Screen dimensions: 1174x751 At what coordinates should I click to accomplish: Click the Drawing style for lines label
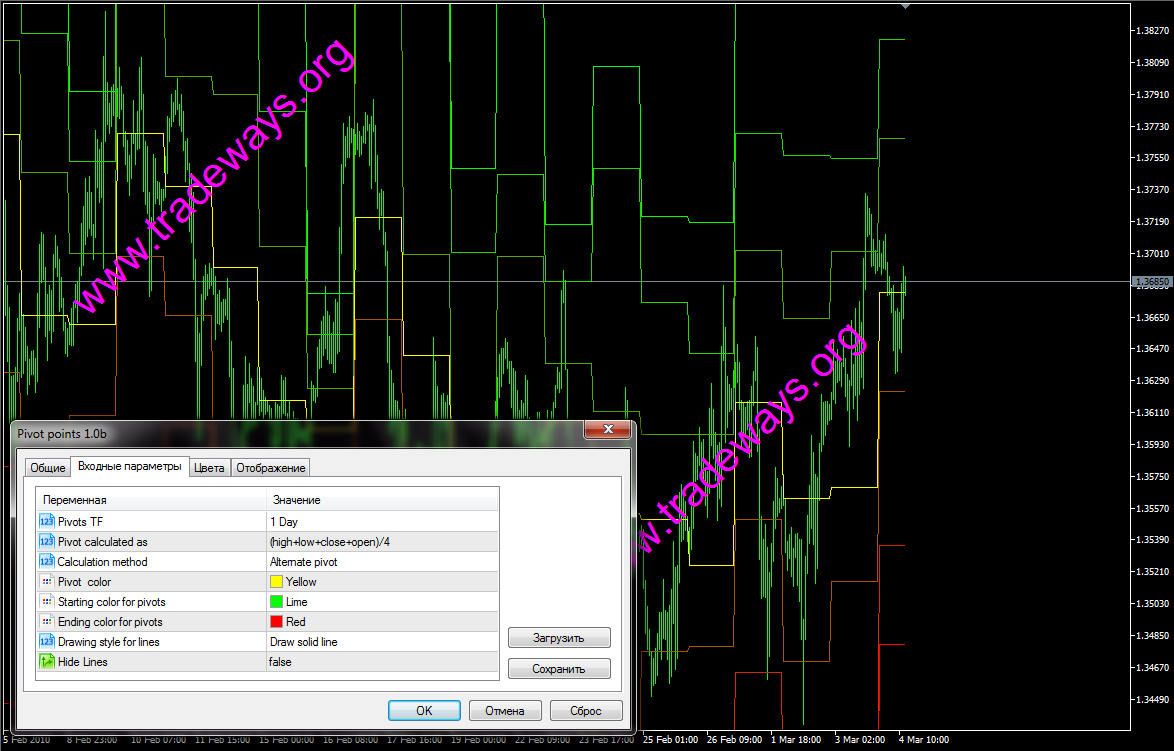coord(109,642)
